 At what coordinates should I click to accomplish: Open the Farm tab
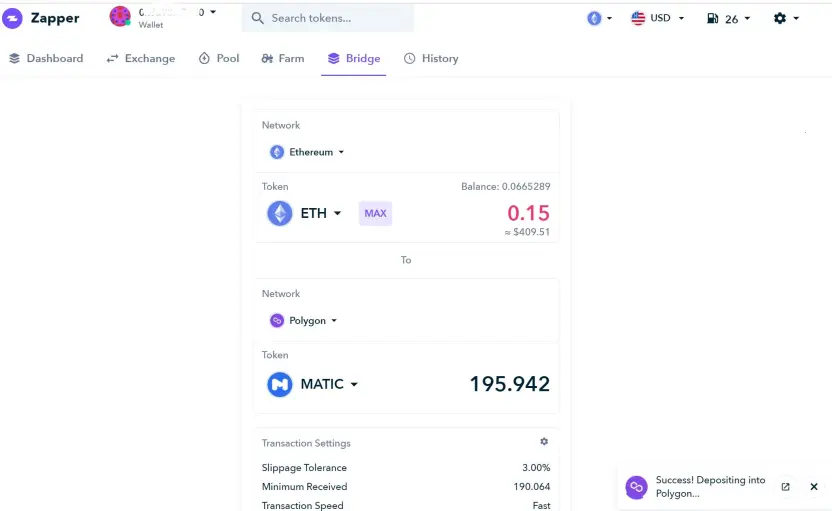(283, 58)
